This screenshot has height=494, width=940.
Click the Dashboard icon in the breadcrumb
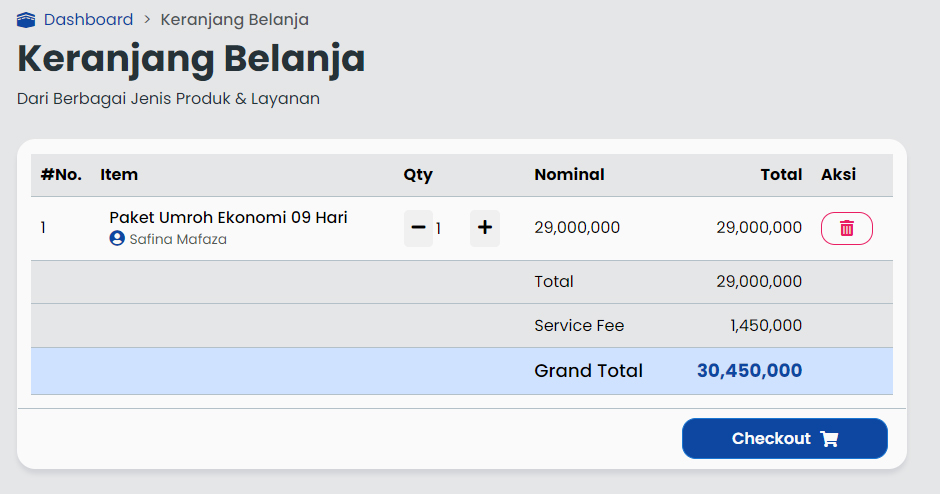pos(26,20)
